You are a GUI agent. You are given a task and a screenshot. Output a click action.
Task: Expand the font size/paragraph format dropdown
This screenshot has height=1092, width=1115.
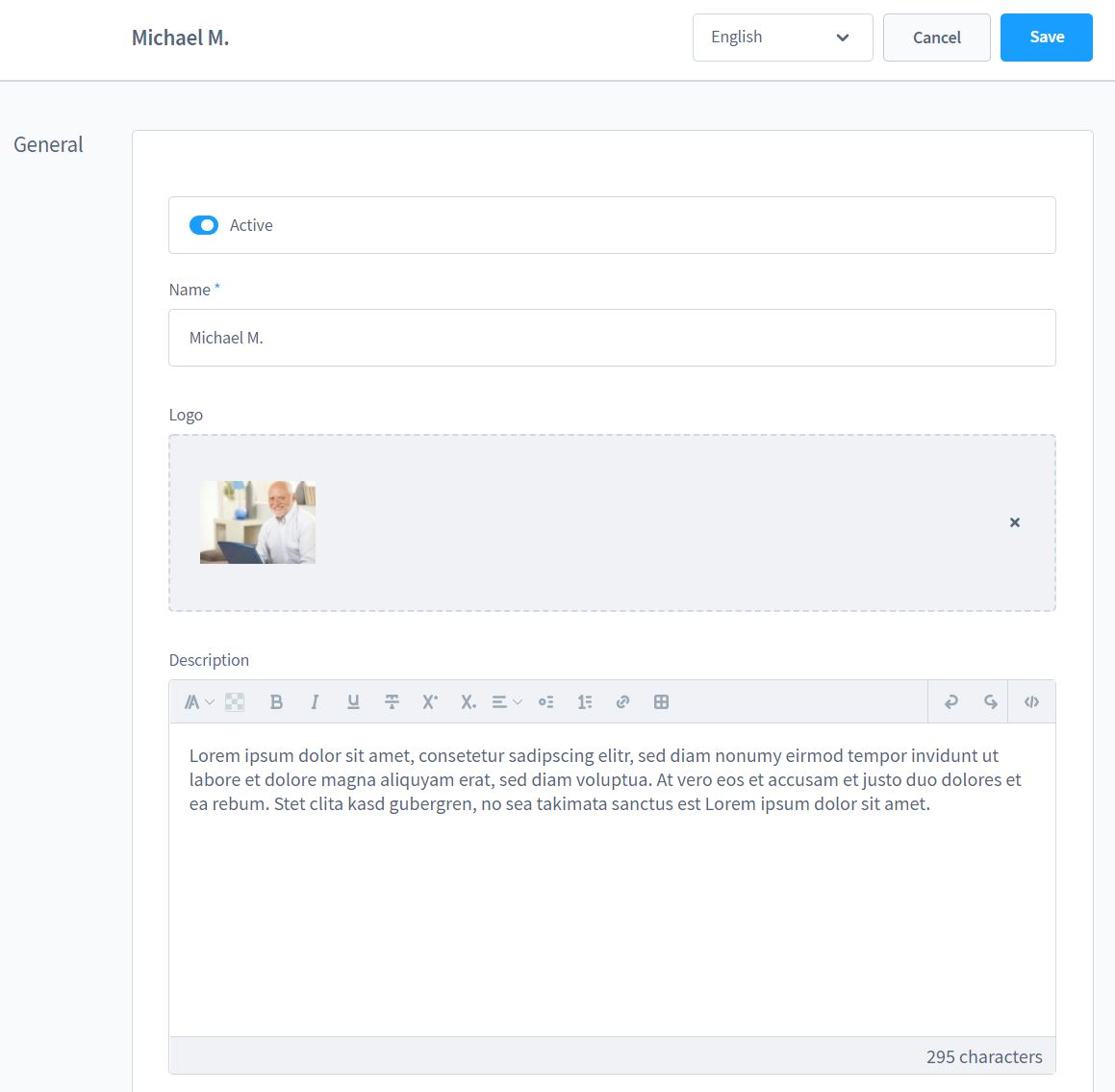pyautogui.click(x=198, y=702)
